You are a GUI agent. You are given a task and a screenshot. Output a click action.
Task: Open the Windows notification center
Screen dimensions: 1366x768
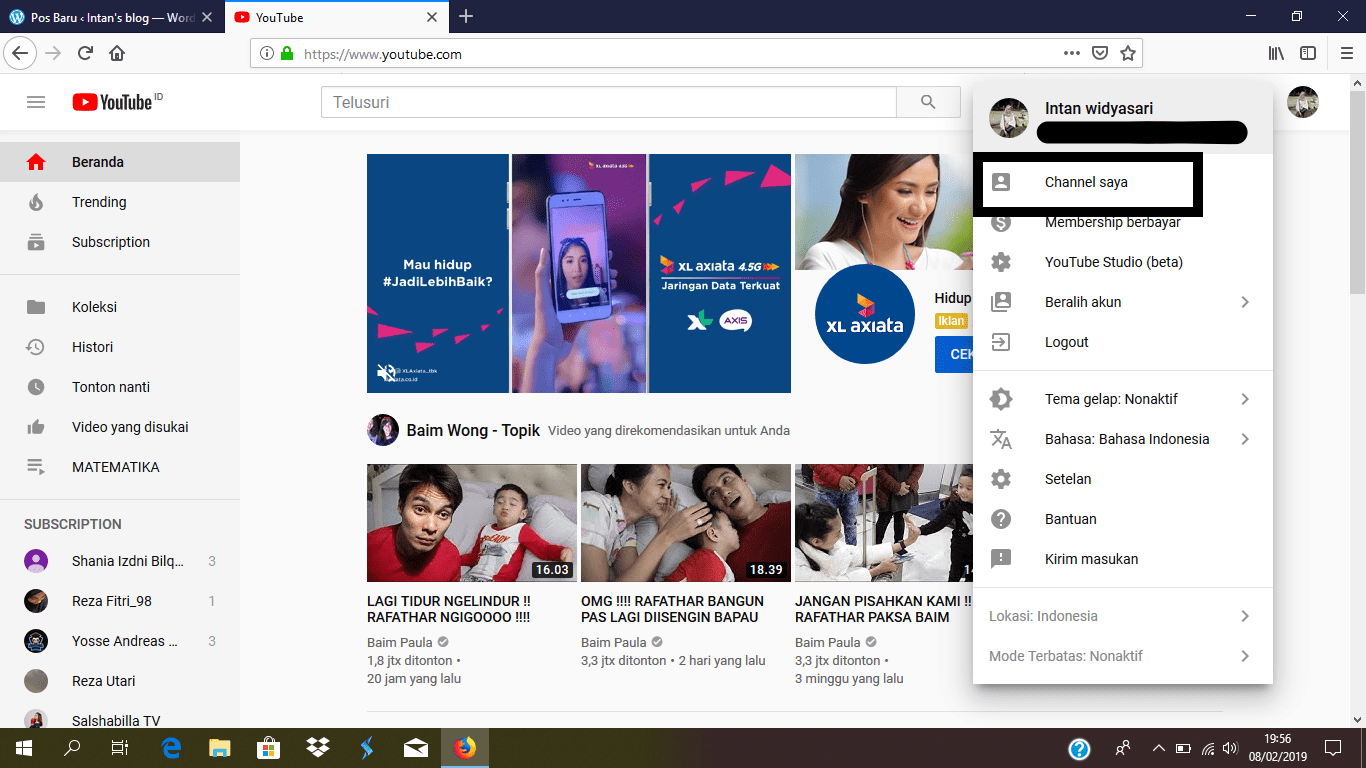click(x=1333, y=748)
